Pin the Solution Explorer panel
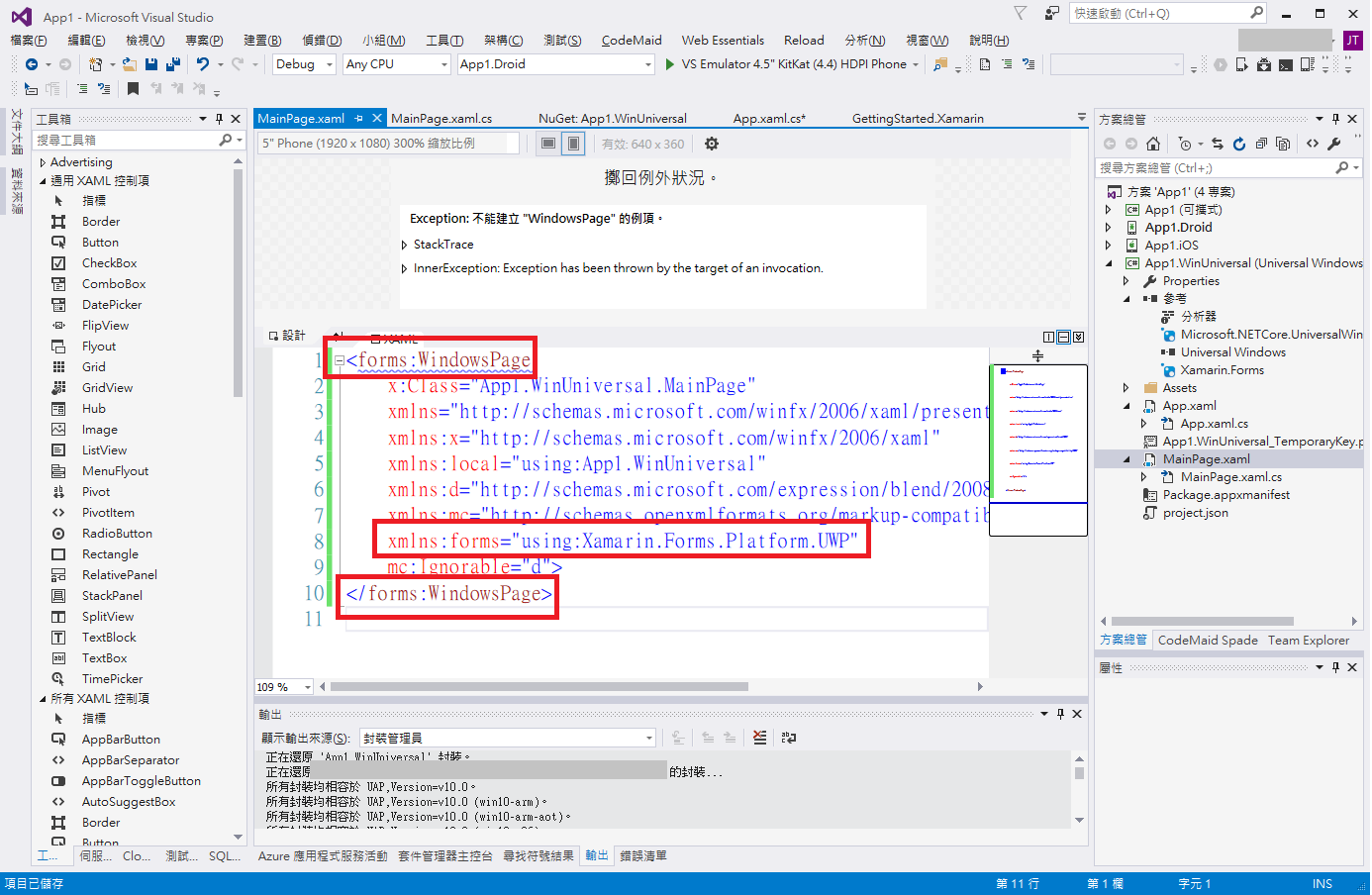Image resolution: width=1372 pixels, height=895 pixels. click(x=1335, y=119)
